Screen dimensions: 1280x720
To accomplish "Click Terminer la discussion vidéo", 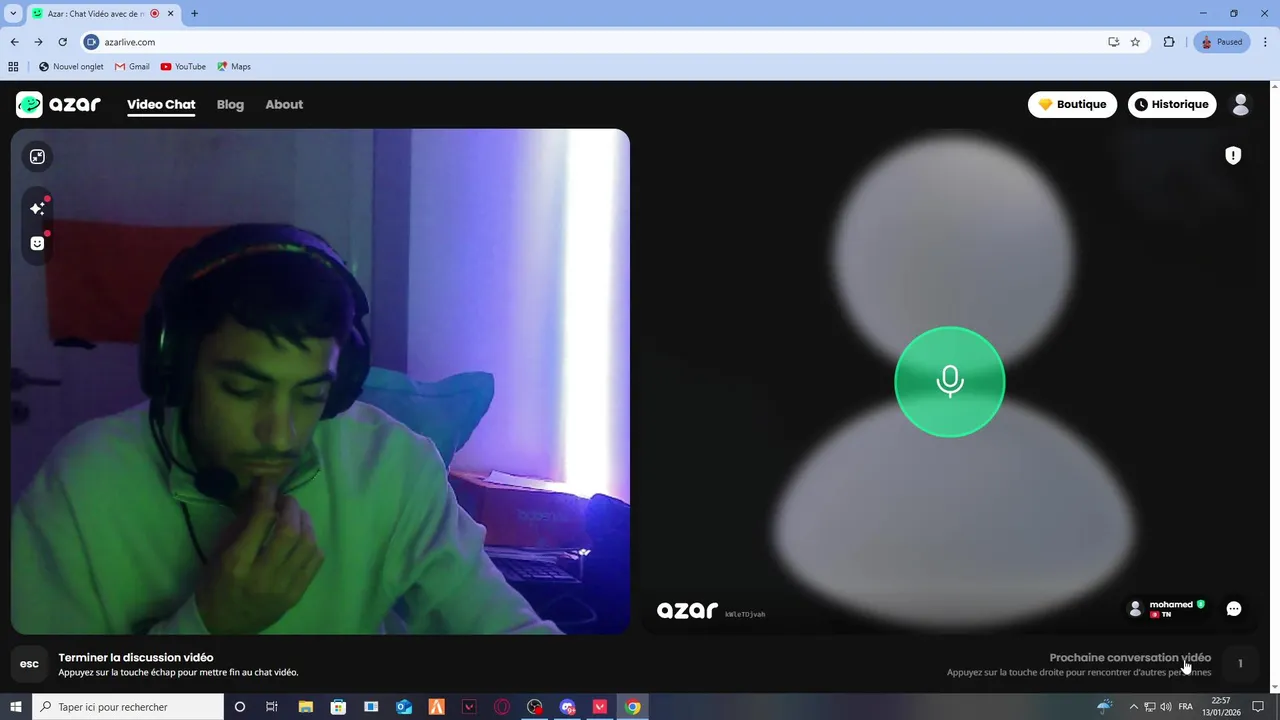I will [x=136, y=657].
